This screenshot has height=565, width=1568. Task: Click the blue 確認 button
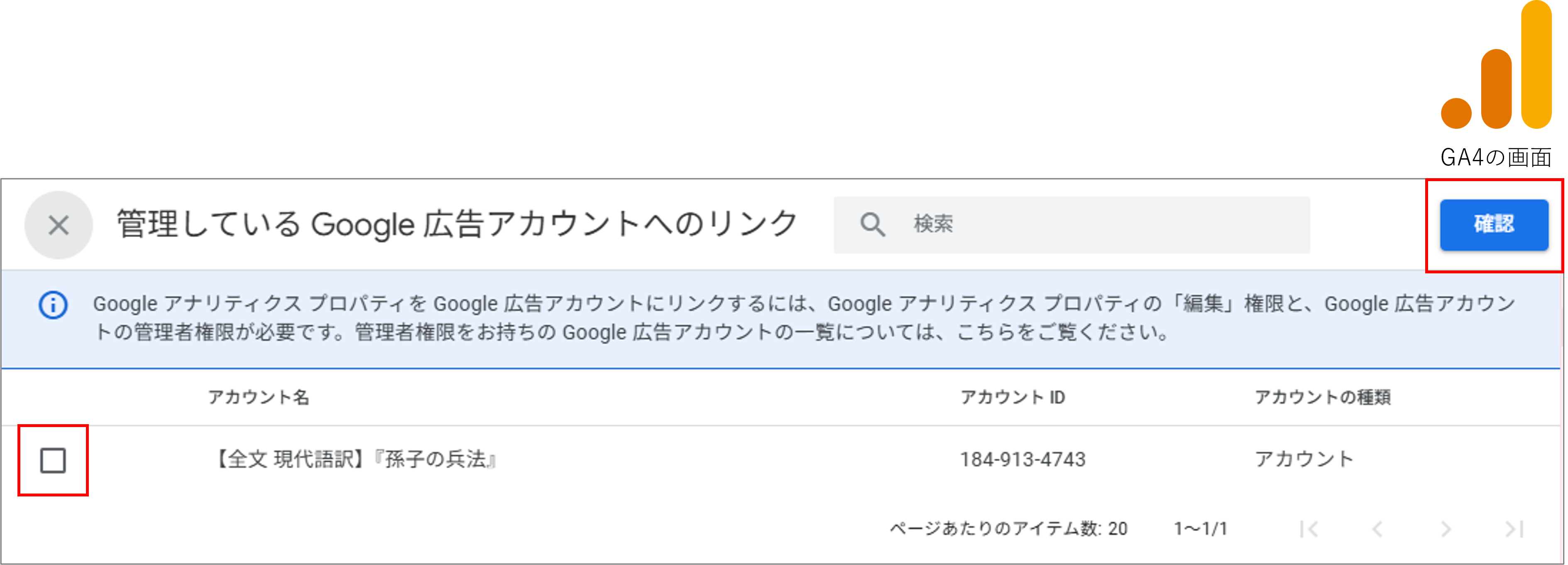[1494, 225]
